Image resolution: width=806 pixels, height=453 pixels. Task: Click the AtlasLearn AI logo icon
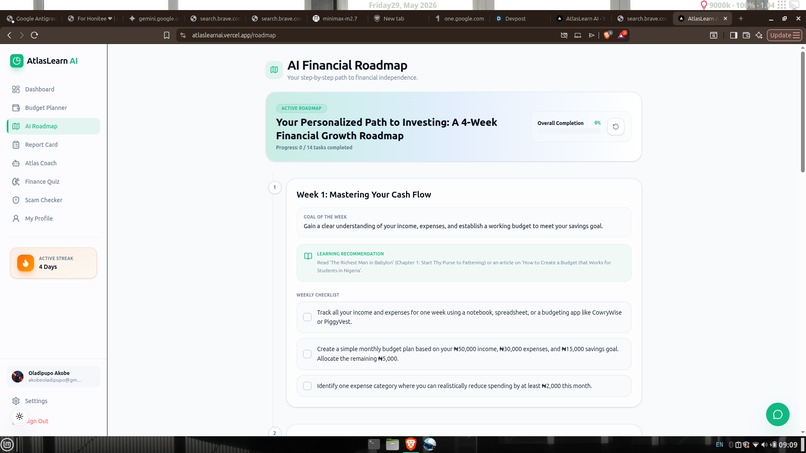pos(16,61)
